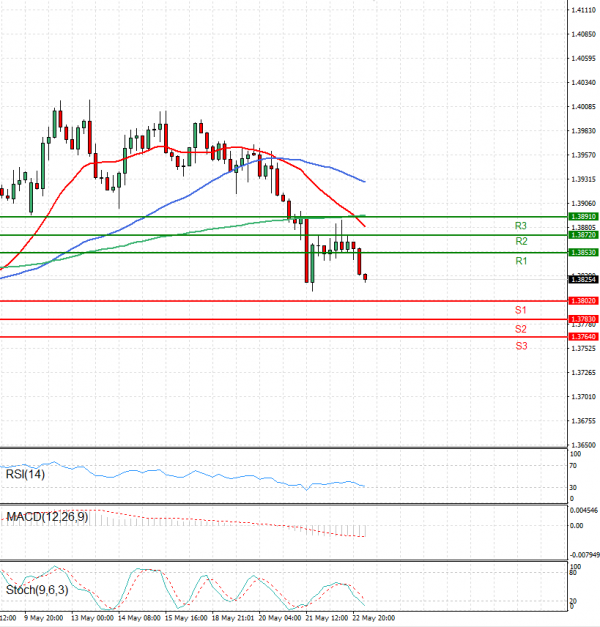Click the 1.37010 price axis value
The image size is (600, 627).
click(x=584, y=396)
